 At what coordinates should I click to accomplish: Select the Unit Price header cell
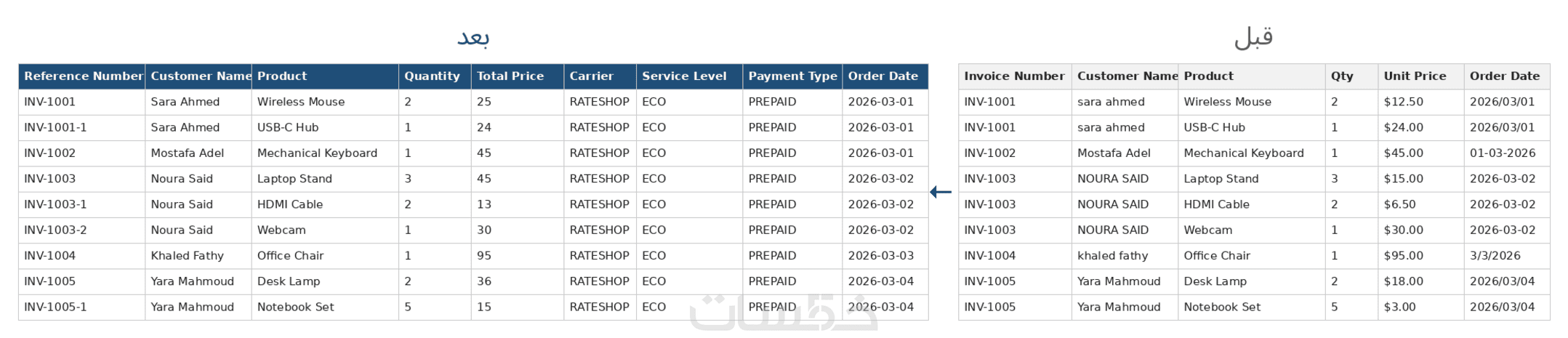click(x=1421, y=76)
